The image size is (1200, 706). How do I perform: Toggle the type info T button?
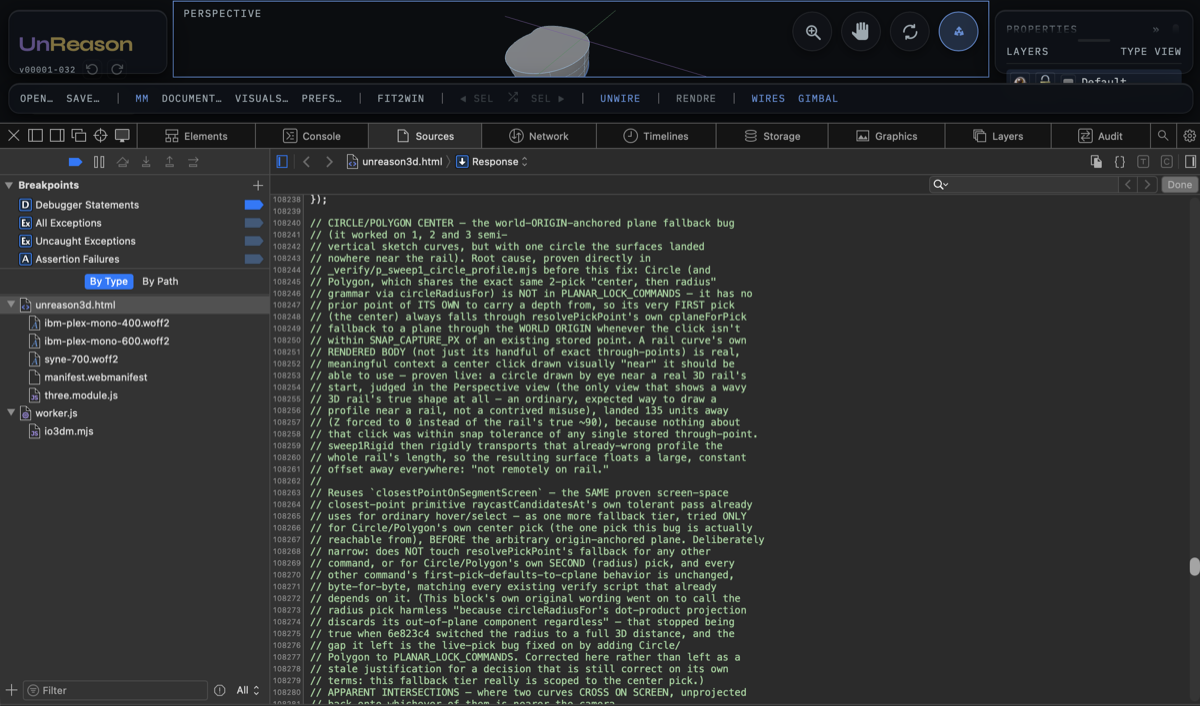coord(1143,161)
